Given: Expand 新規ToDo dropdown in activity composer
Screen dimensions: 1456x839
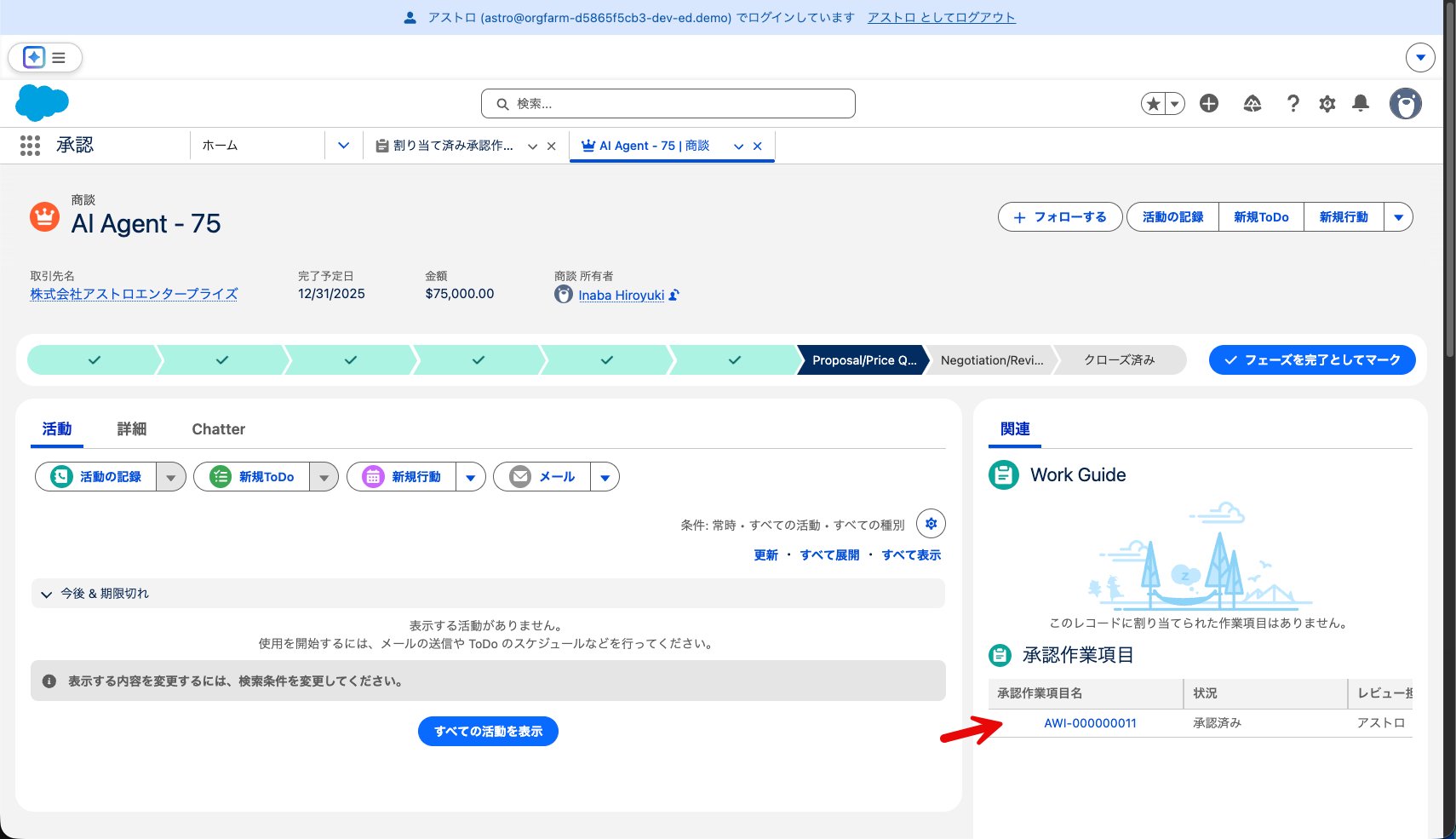Looking at the screenshot, I should pos(324,477).
